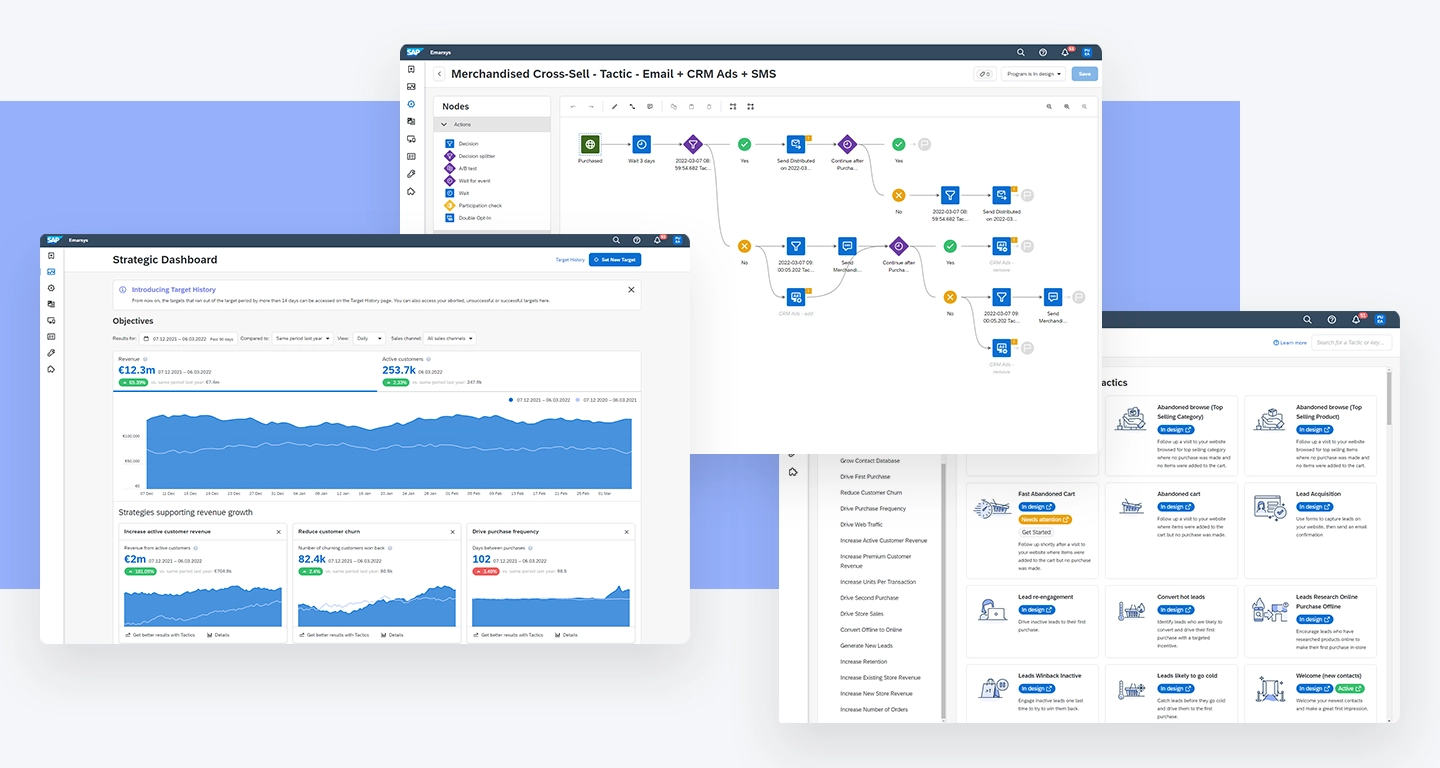
Task: Select the first Send Distributed email node
Action: (x=796, y=145)
